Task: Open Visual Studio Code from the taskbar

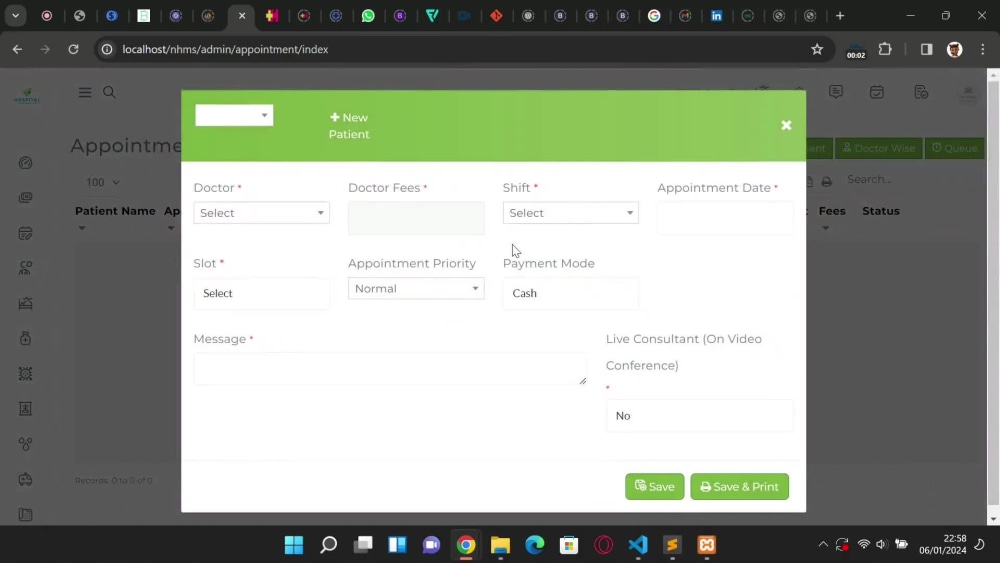Action: pos(638,545)
